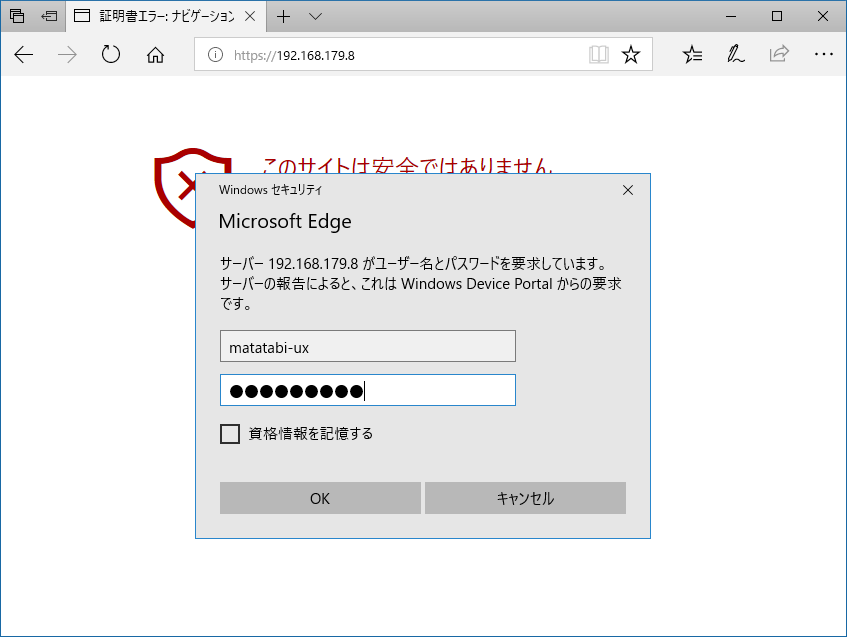Expand tab previews chevron
The width and height of the screenshot is (847, 637).
315,17
